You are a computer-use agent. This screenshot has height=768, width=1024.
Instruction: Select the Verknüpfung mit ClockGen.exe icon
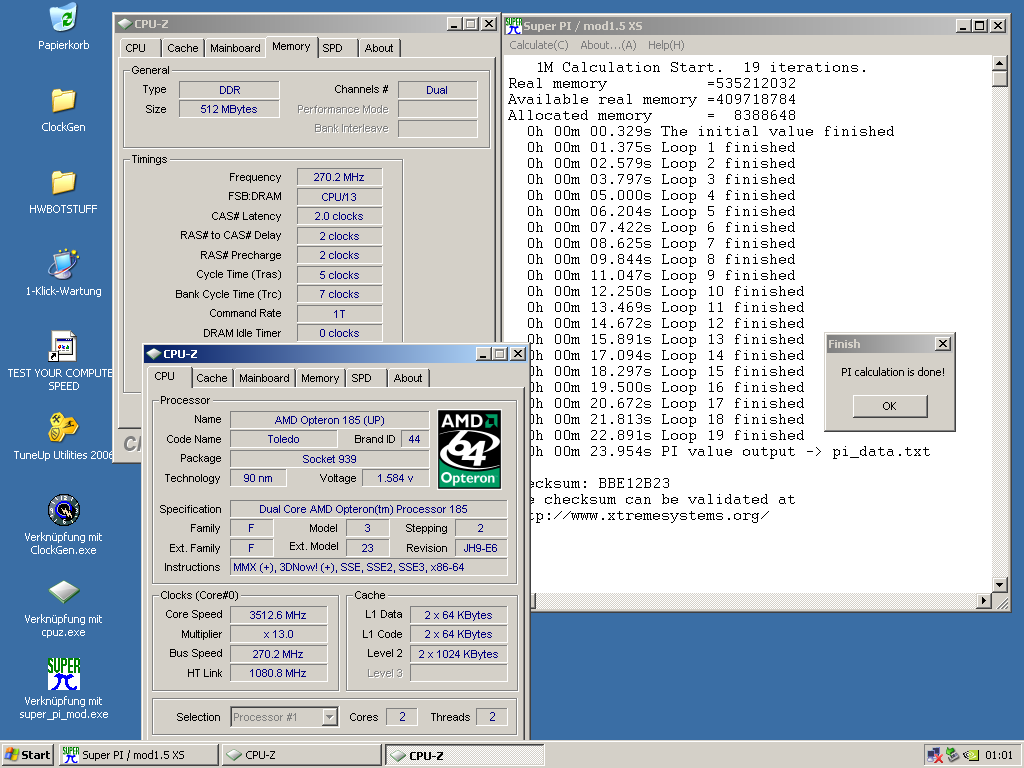63,510
